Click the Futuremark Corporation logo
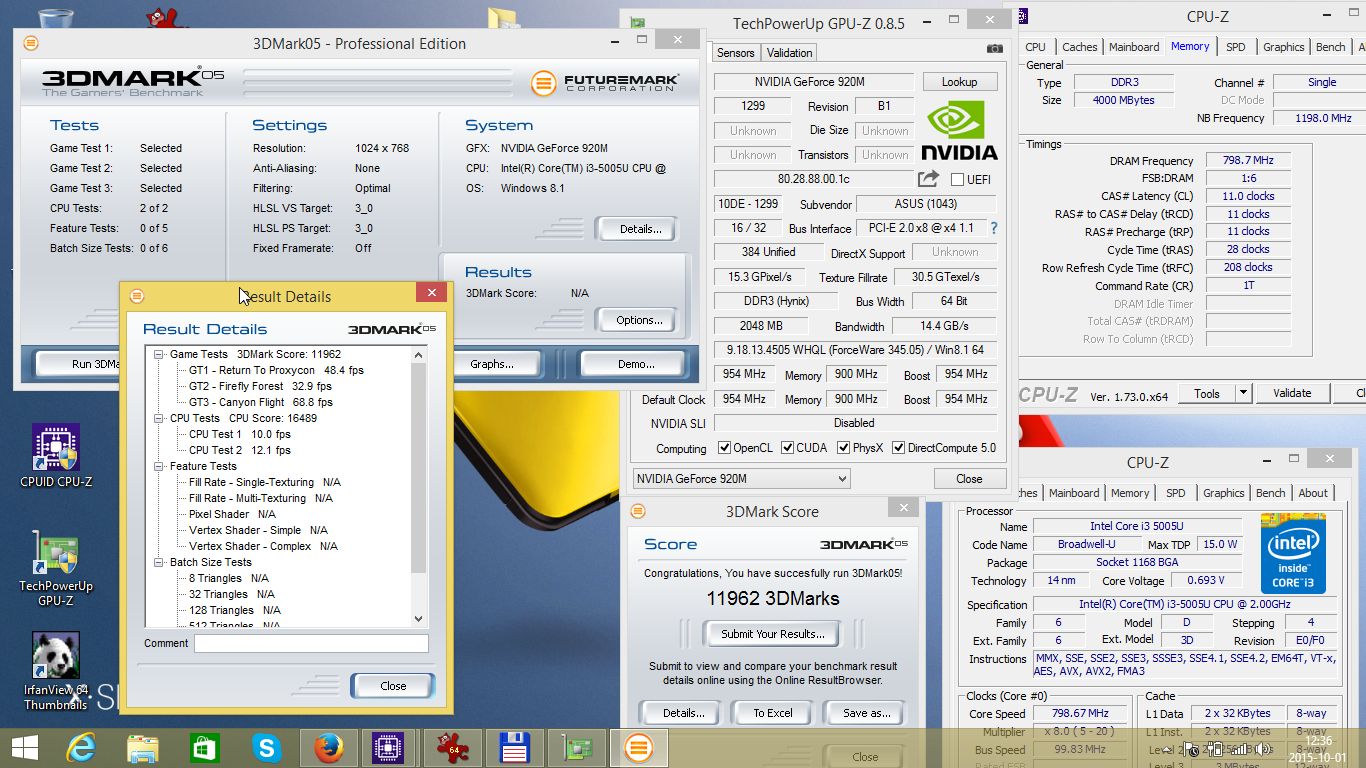 click(605, 82)
